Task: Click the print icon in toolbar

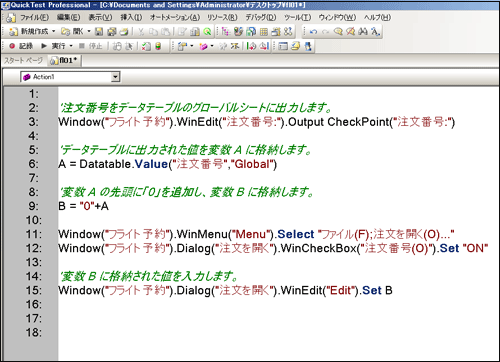Action: click(x=124, y=32)
